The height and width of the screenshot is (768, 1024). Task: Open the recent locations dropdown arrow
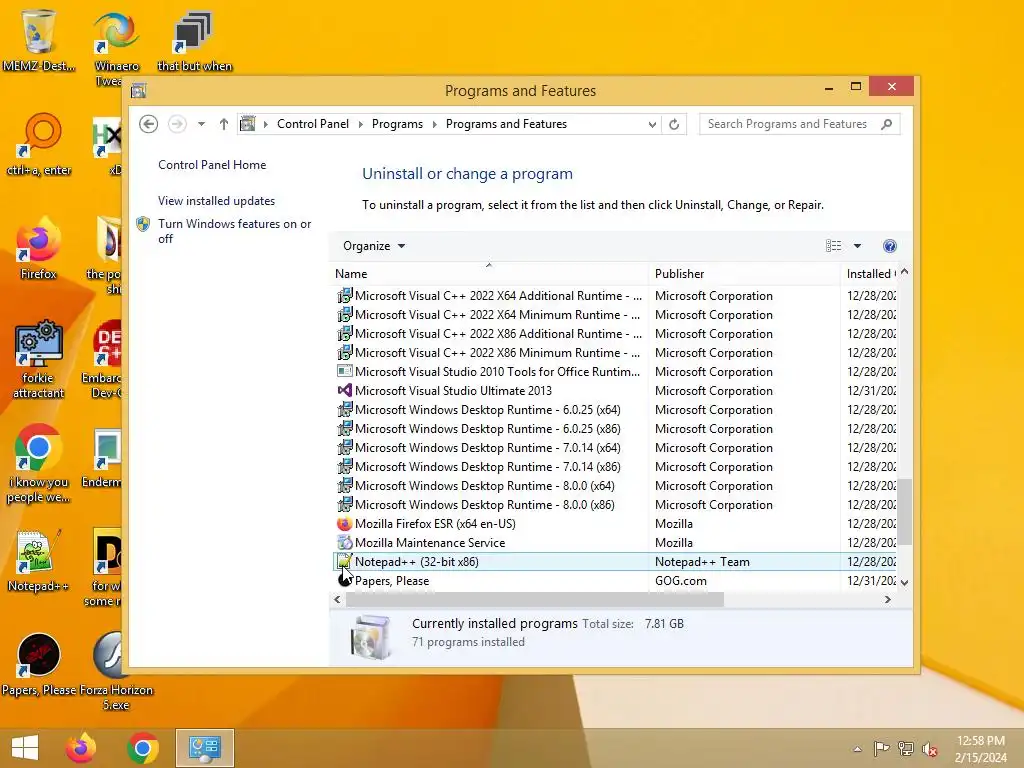[201, 124]
